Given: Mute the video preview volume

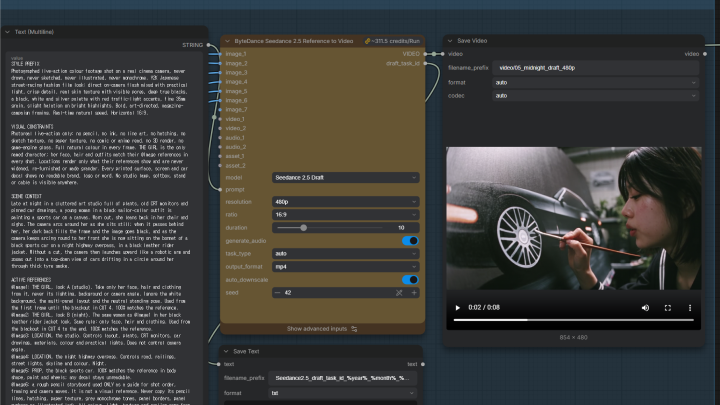Looking at the screenshot, I should tap(645, 308).
